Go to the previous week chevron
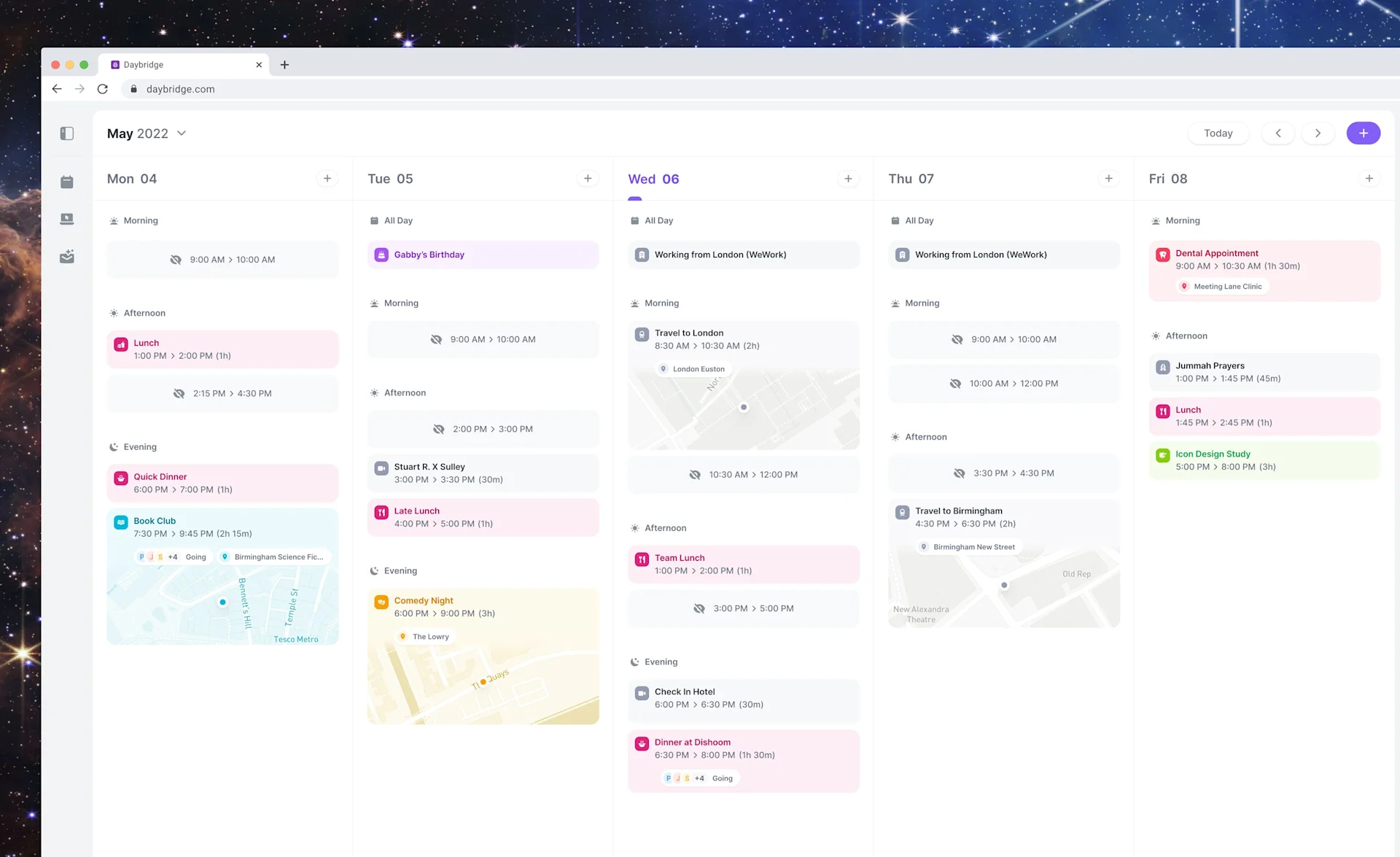This screenshot has height=857, width=1400. [1277, 133]
